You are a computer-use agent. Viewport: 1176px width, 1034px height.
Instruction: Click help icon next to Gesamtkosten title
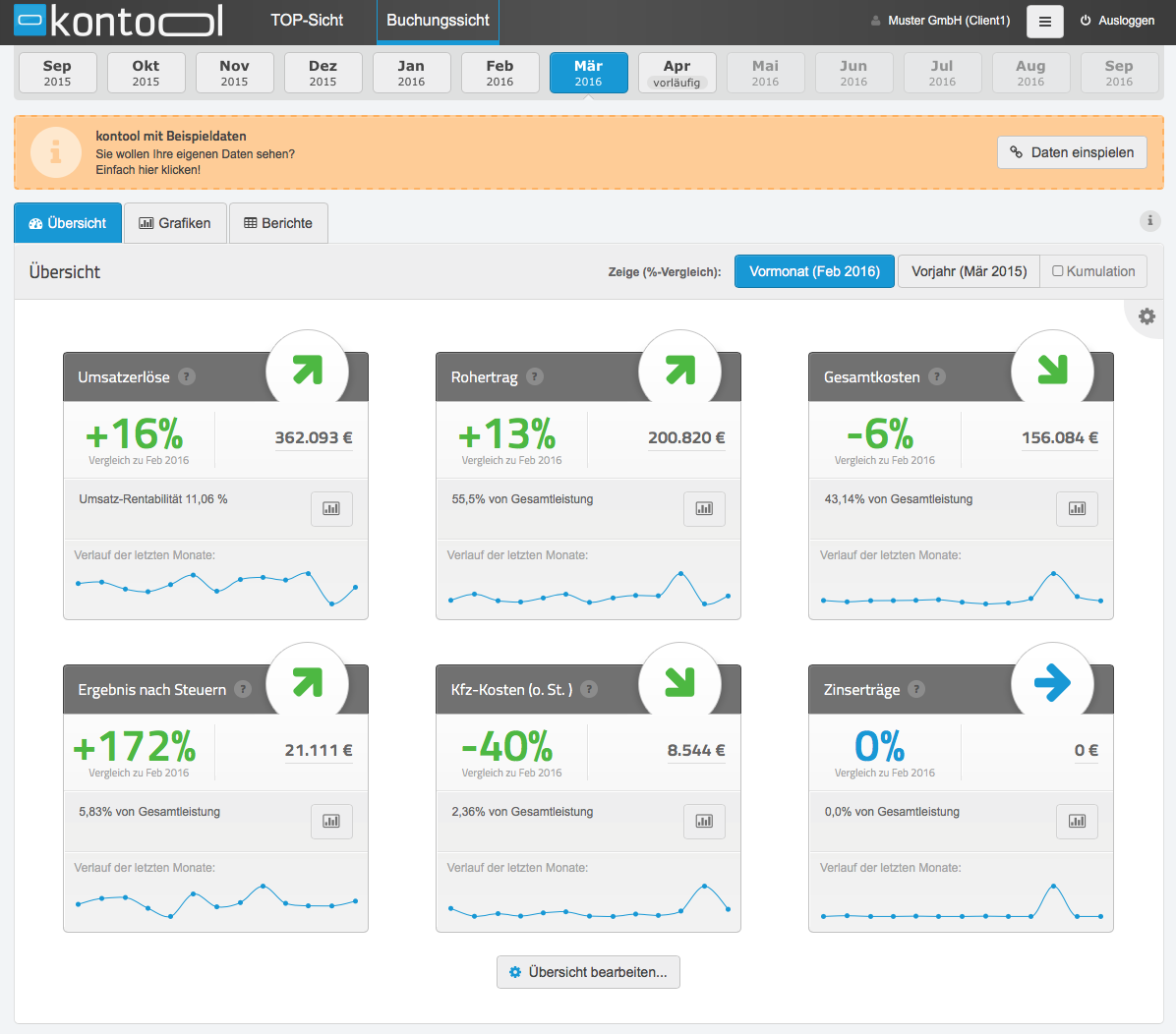click(x=937, y=377)
